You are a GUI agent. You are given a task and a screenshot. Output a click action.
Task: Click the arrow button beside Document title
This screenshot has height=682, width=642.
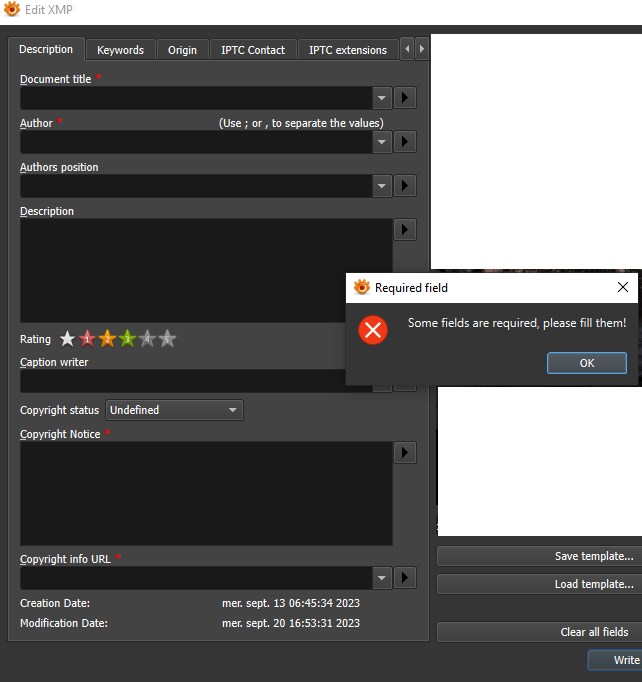click(405, 97)
